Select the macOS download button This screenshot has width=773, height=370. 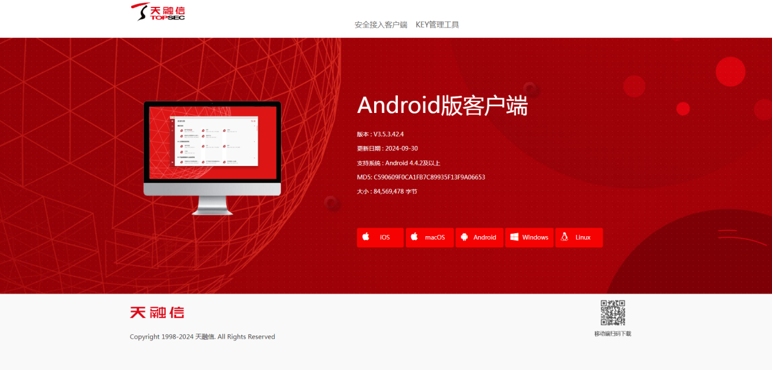point(429,237)
